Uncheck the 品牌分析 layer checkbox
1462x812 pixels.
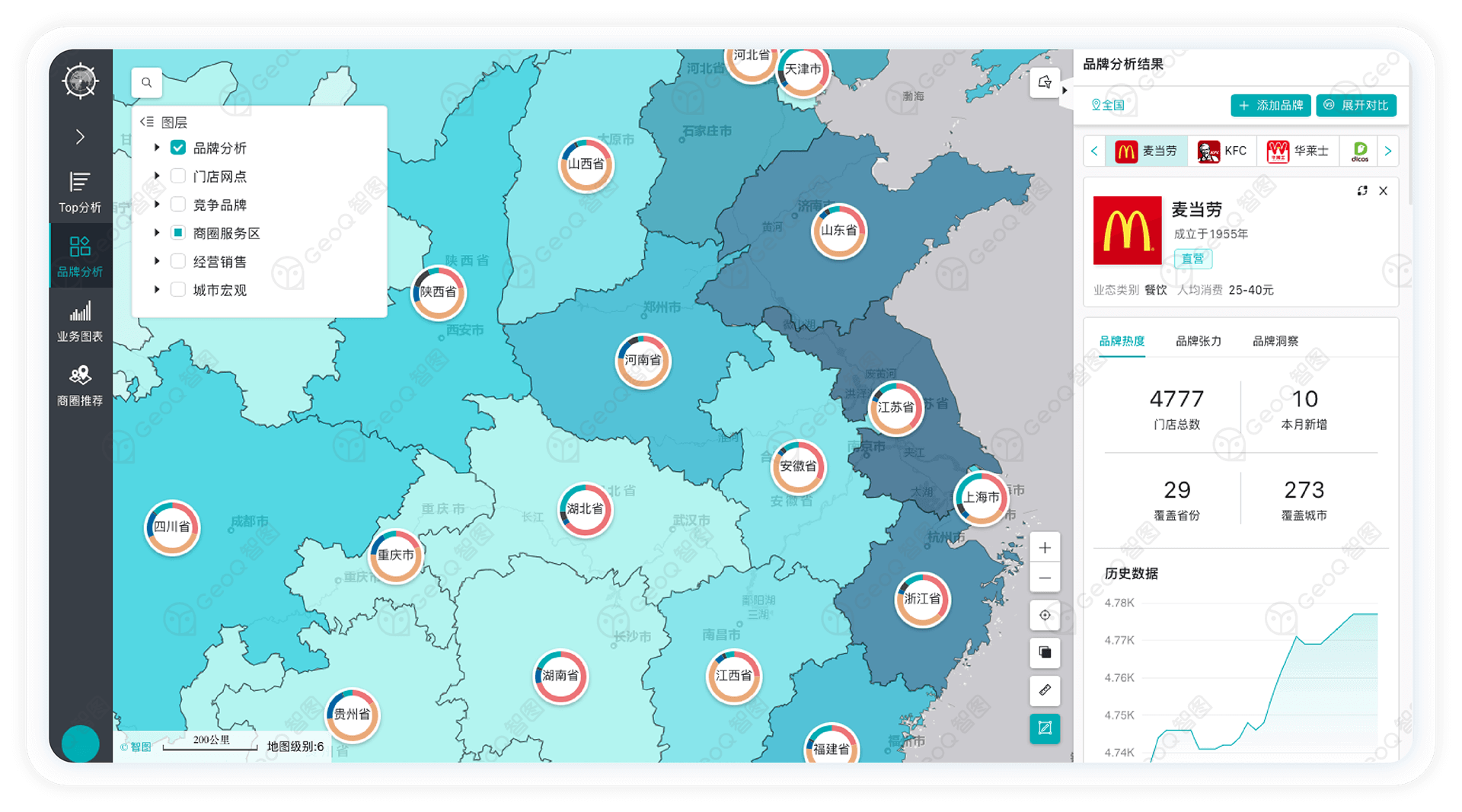pos(178,148)
